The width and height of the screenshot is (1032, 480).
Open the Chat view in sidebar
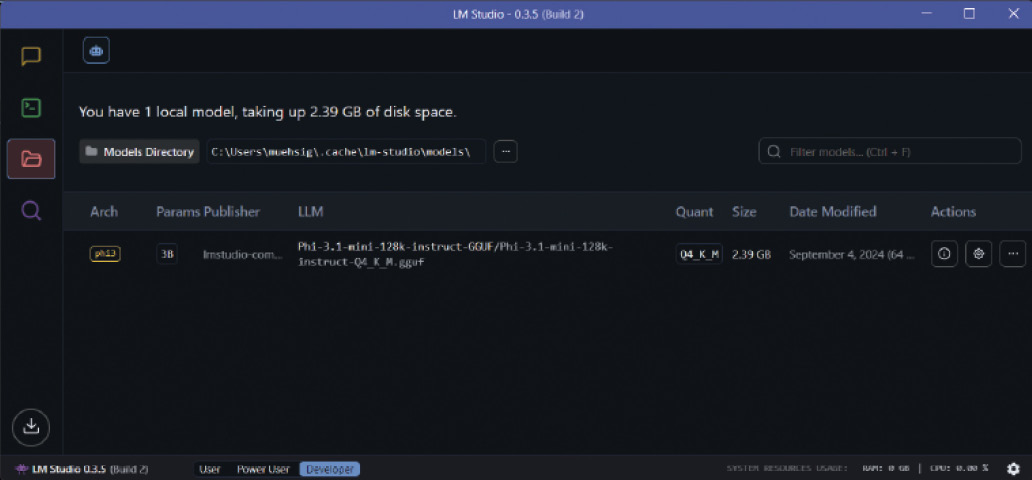pos(31,56)
